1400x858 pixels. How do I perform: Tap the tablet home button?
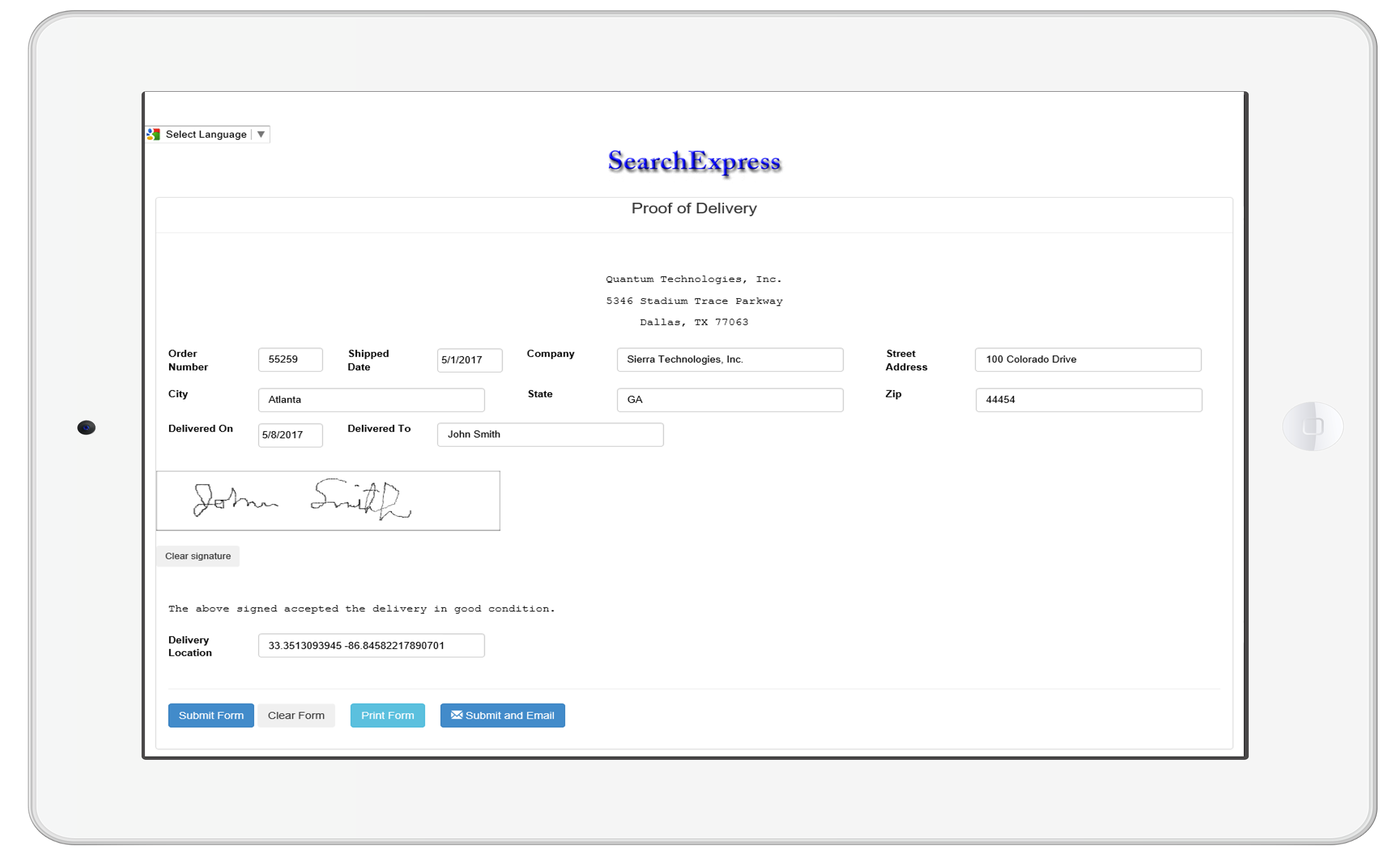tap(1313, 427)
